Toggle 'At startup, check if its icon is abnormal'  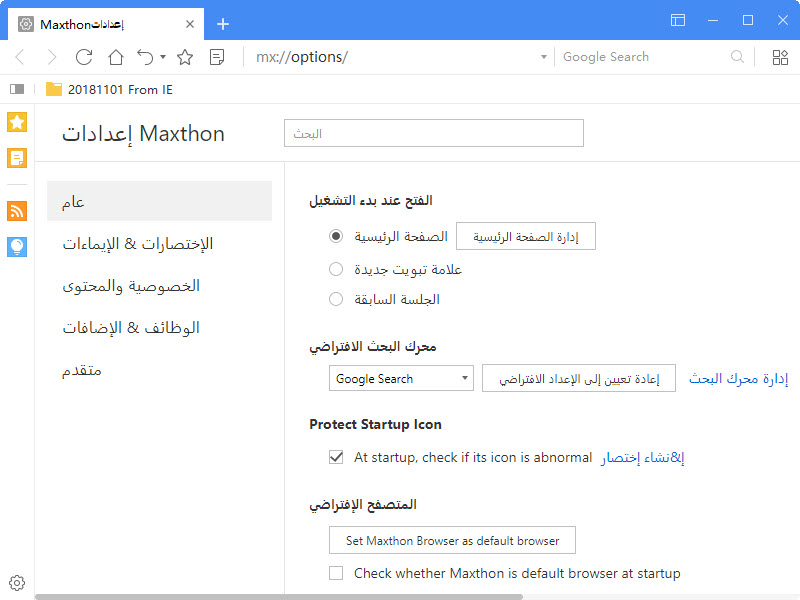click(336, 457)
